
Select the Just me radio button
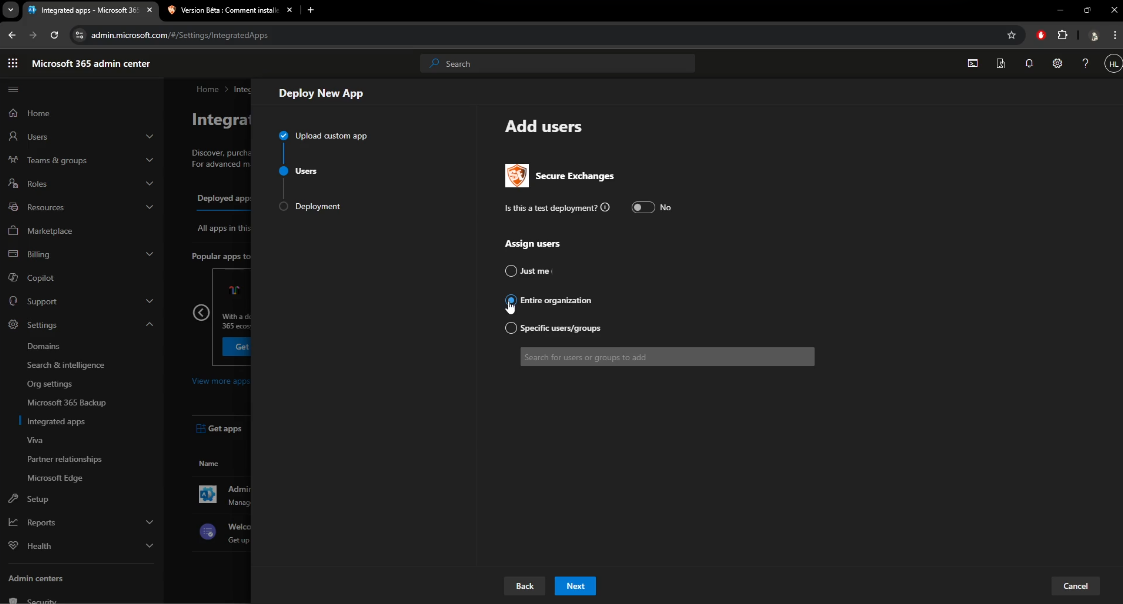point(511,271)
